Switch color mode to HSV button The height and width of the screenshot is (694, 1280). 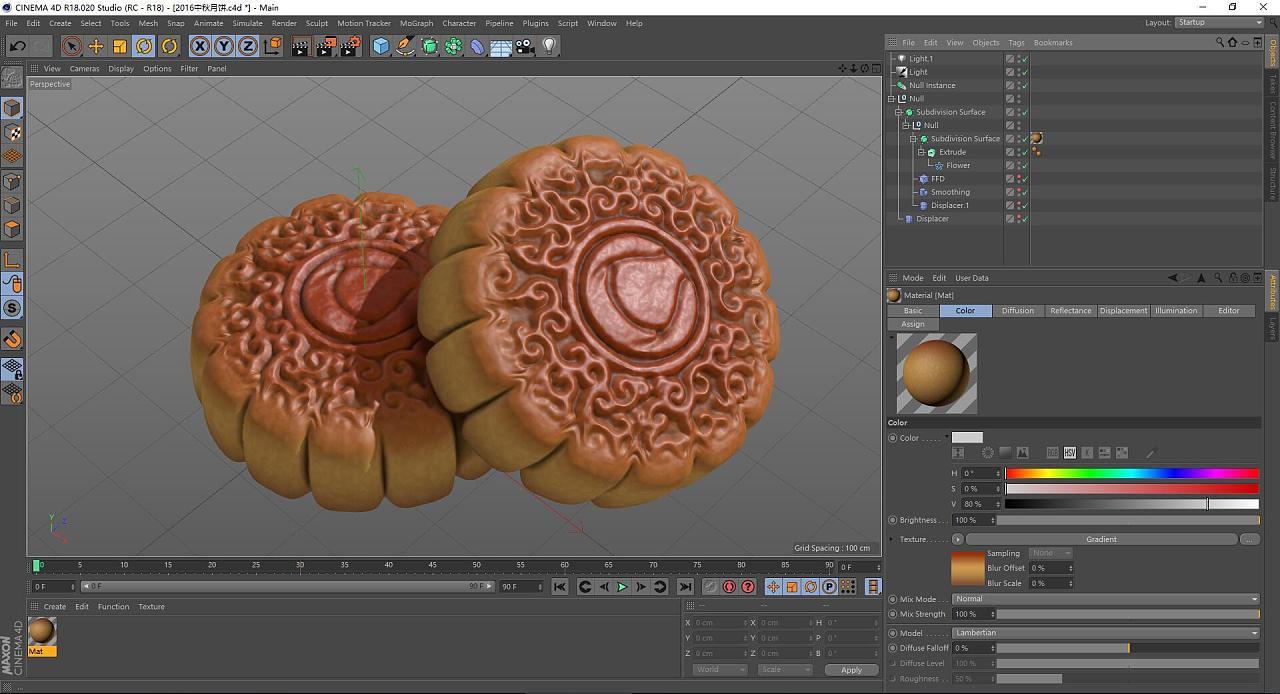point(1070,453)
